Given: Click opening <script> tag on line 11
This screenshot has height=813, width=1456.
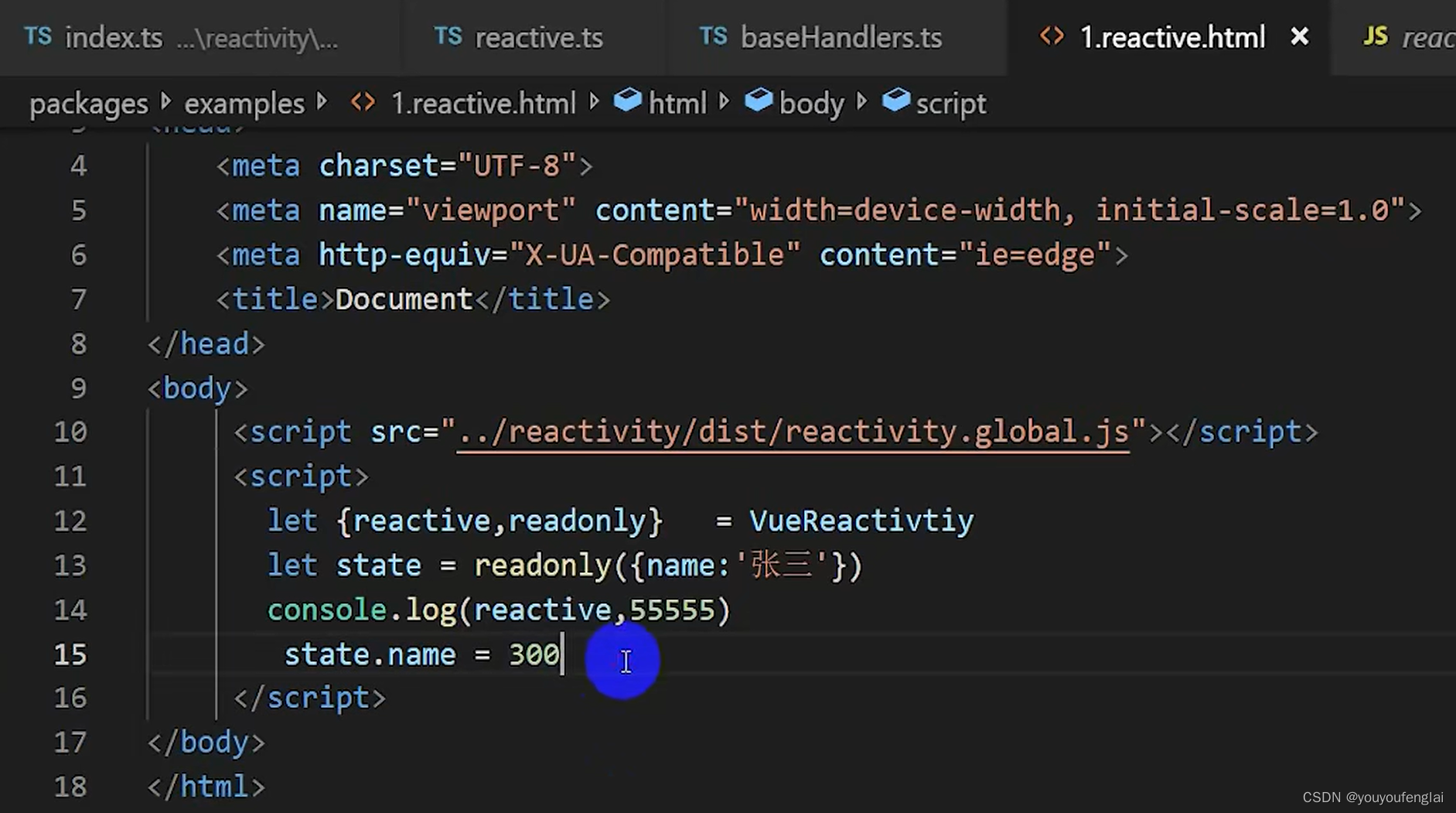Looking at the screenshot, I should [302, 477].
